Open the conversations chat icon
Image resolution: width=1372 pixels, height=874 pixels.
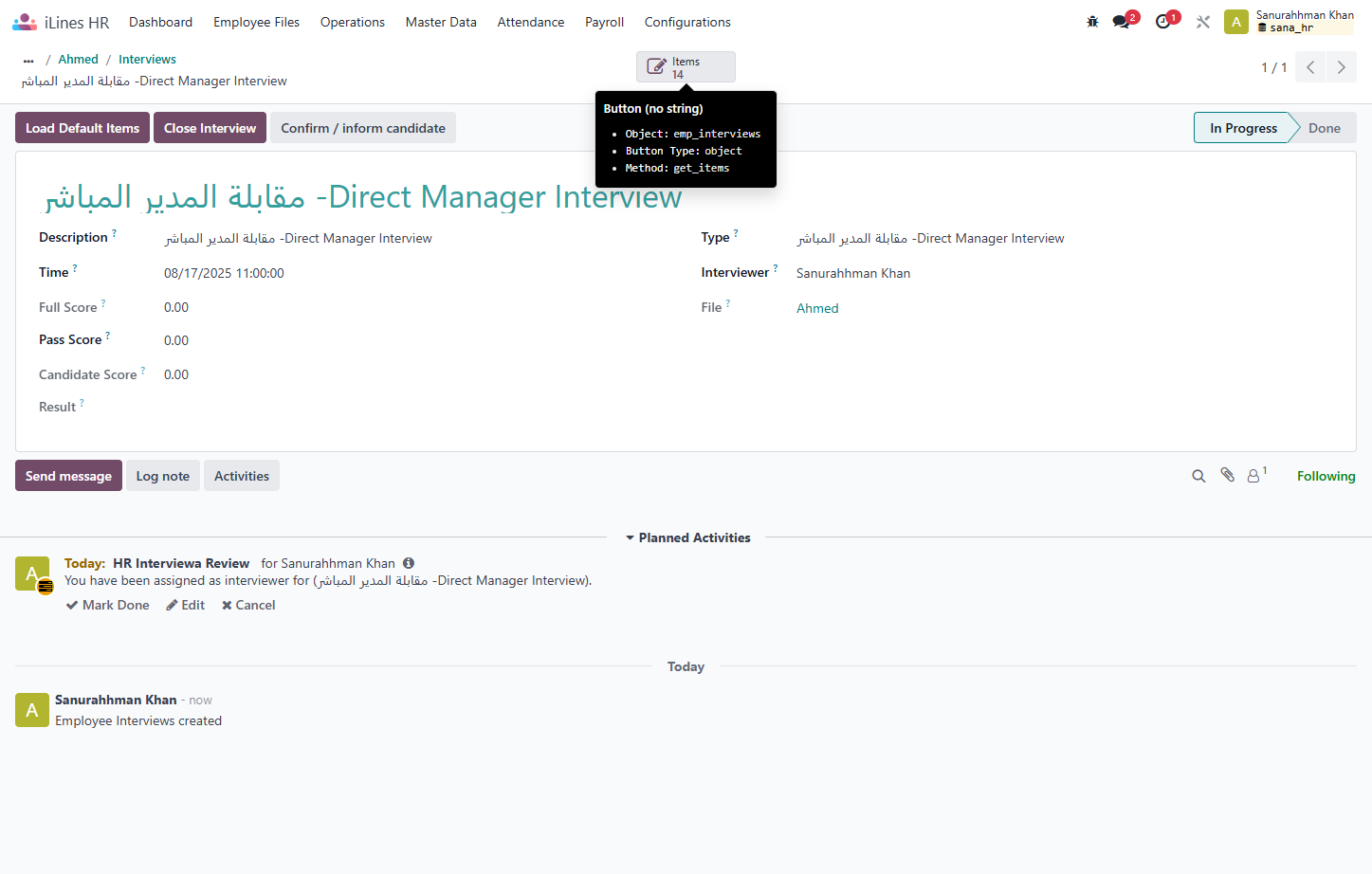click(x=1123, y=21)
